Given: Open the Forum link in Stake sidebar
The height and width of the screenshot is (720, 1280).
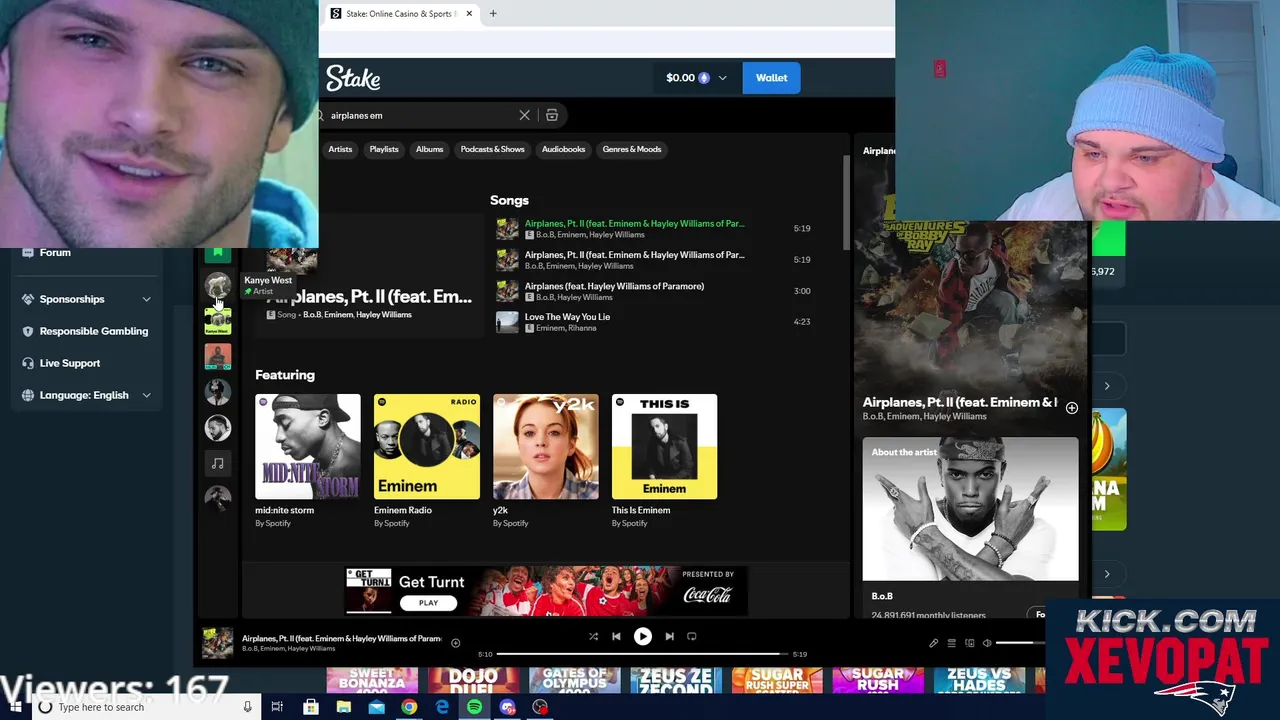Looking at the screenshot, I should (x=55, y=253).
